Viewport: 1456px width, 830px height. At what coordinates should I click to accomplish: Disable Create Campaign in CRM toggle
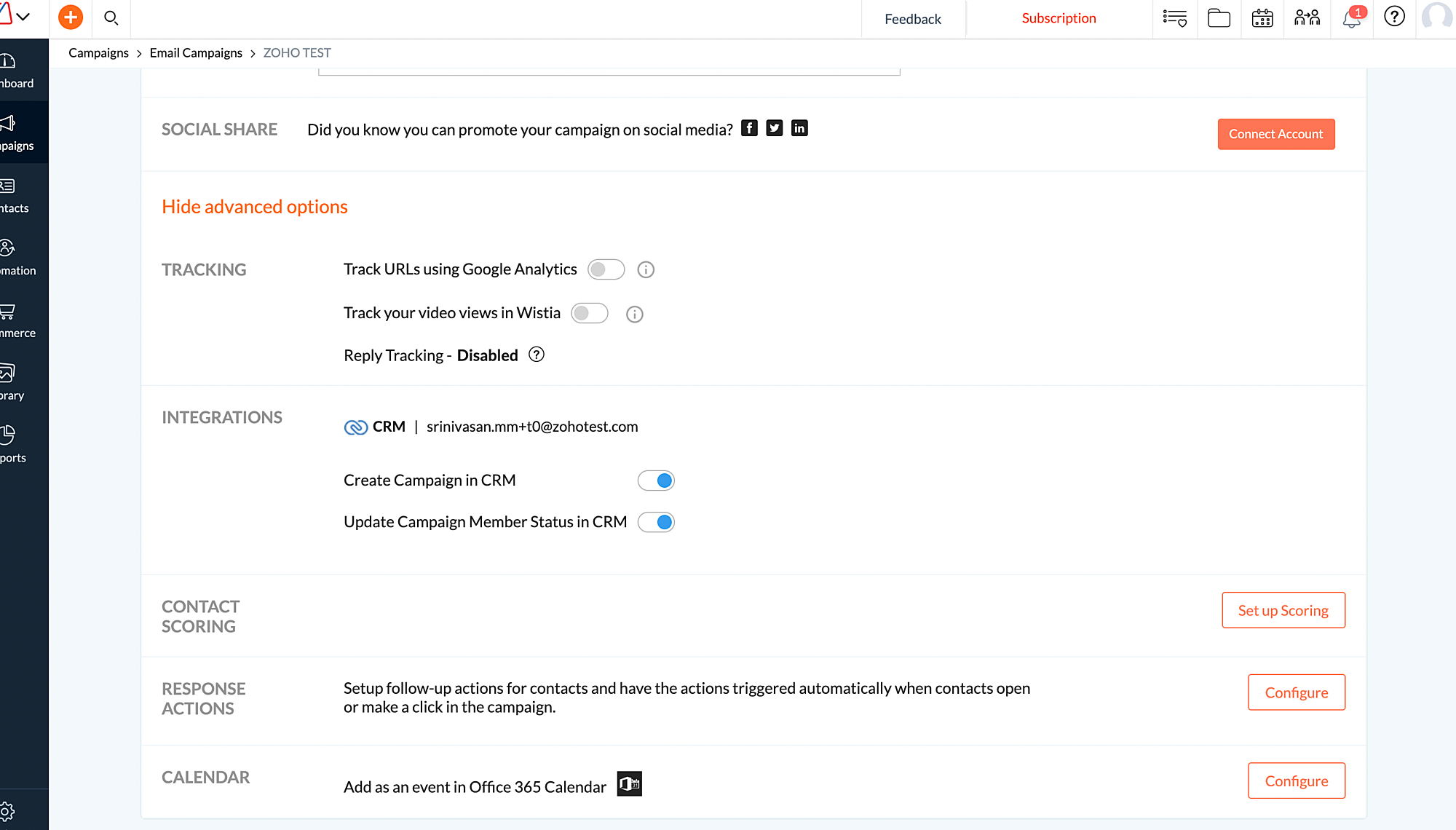coord(656,481)
